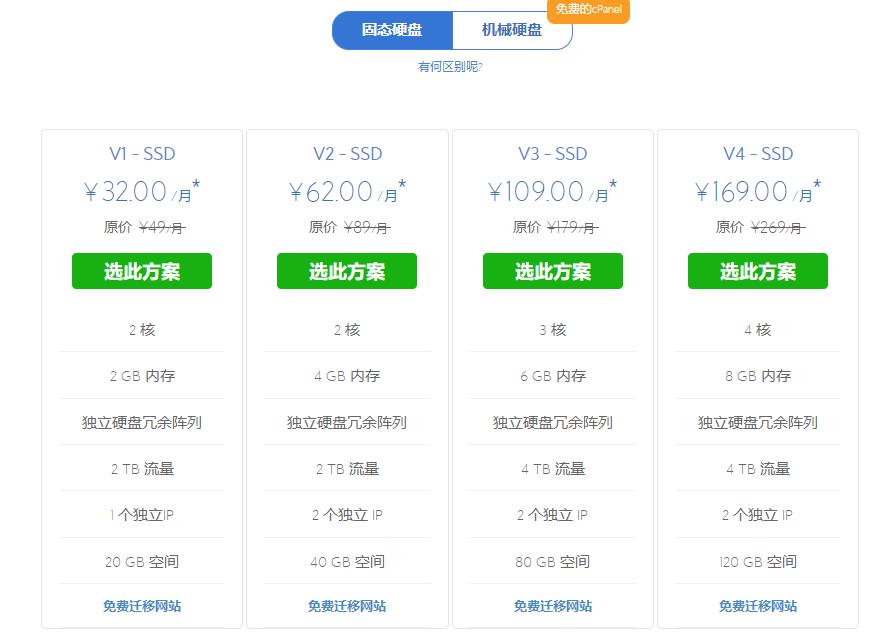Switch to the 机械硬盘 tab

[x=511, y=30]
